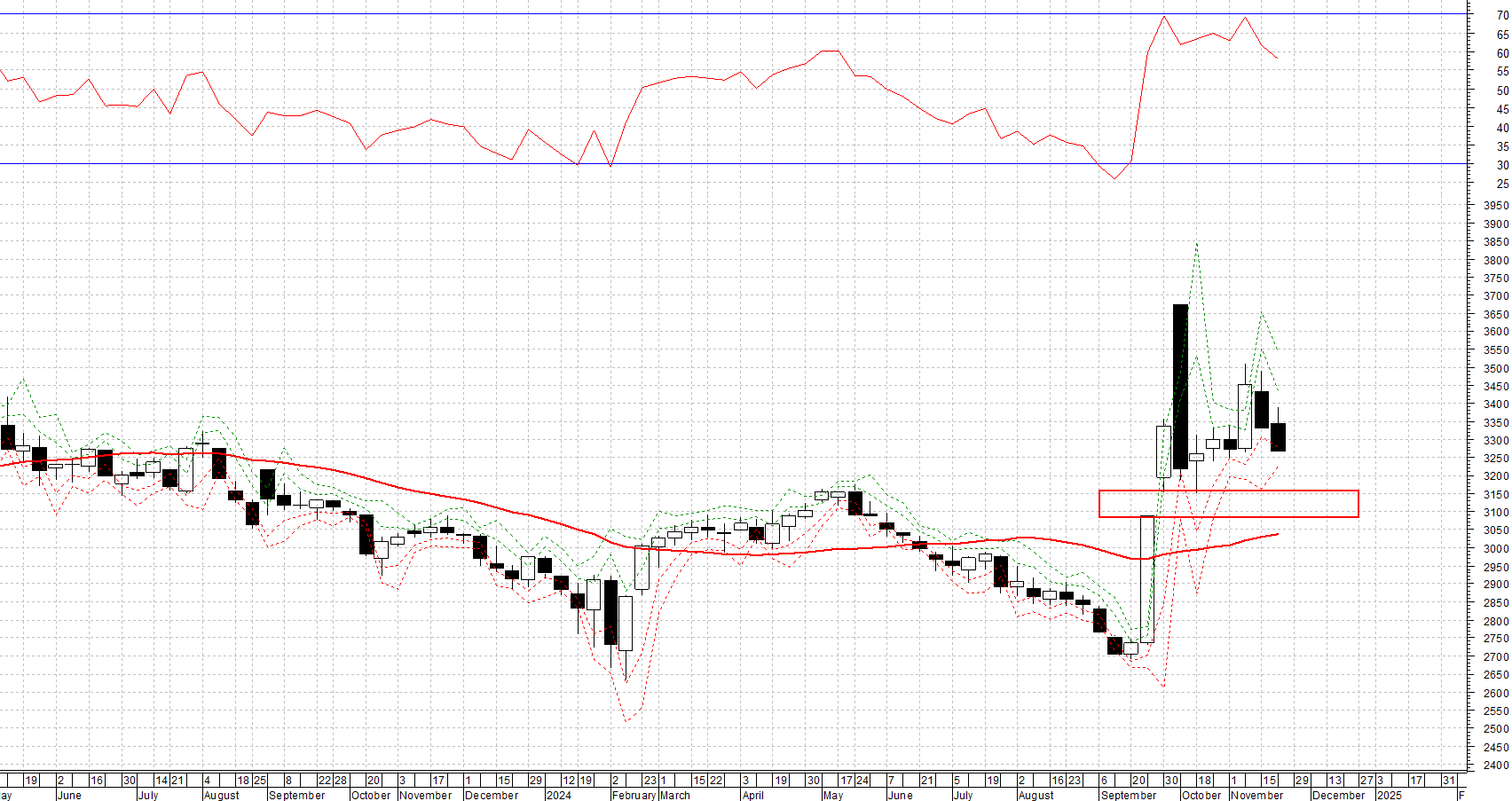Select the 45 value on the oscillator scale
The image size is (1512, 801).
point(1502,109)
